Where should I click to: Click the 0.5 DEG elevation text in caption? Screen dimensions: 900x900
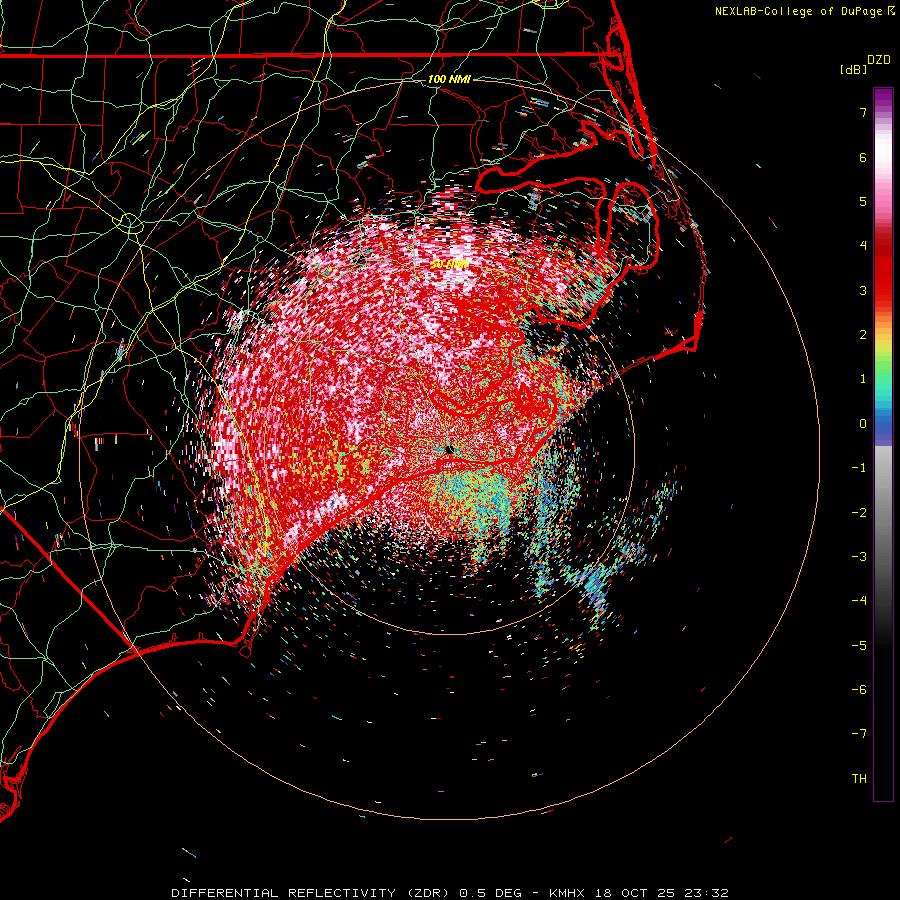[x=491, y=893]
